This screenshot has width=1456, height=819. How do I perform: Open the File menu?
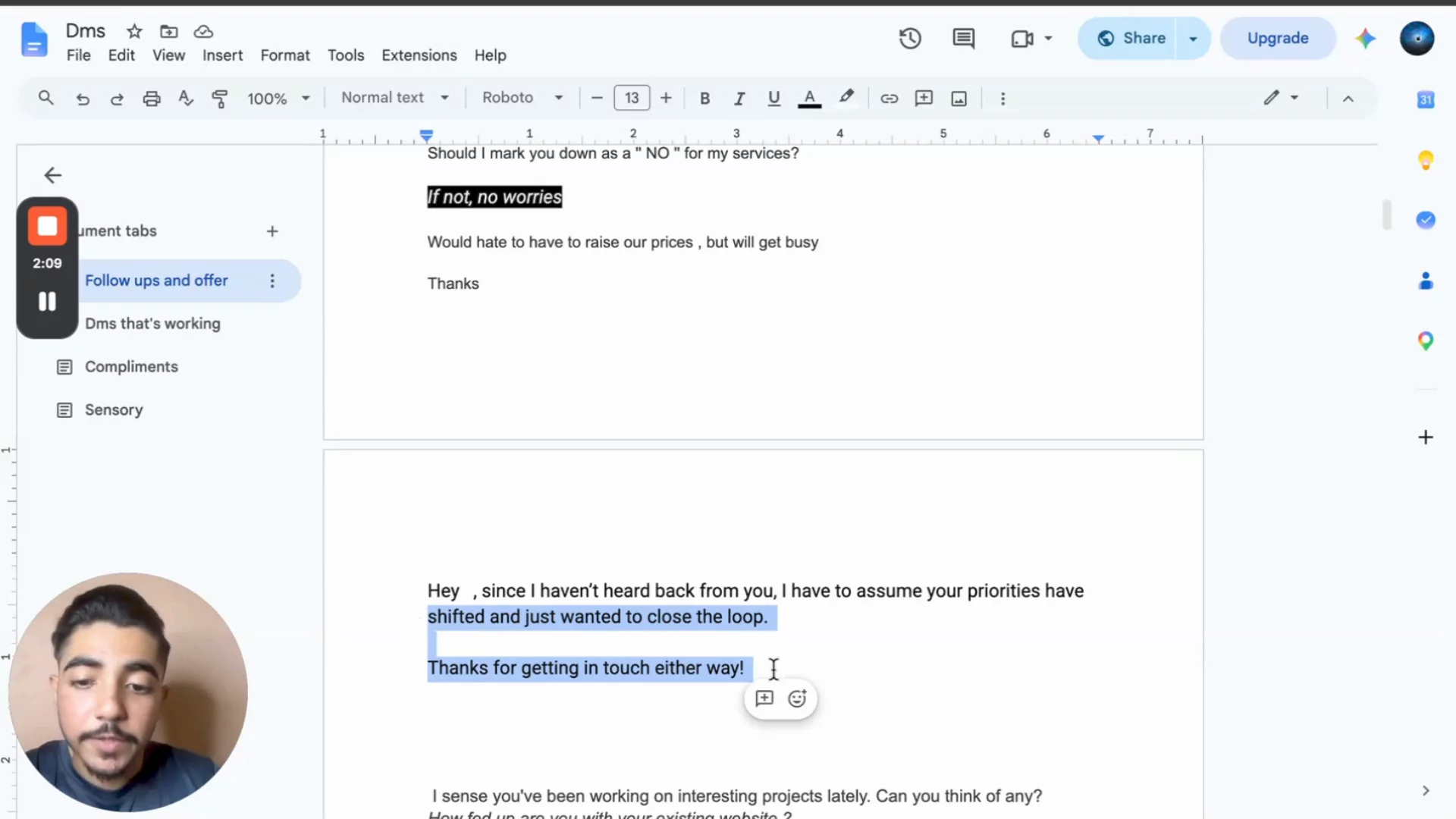[x=78, y=55]
